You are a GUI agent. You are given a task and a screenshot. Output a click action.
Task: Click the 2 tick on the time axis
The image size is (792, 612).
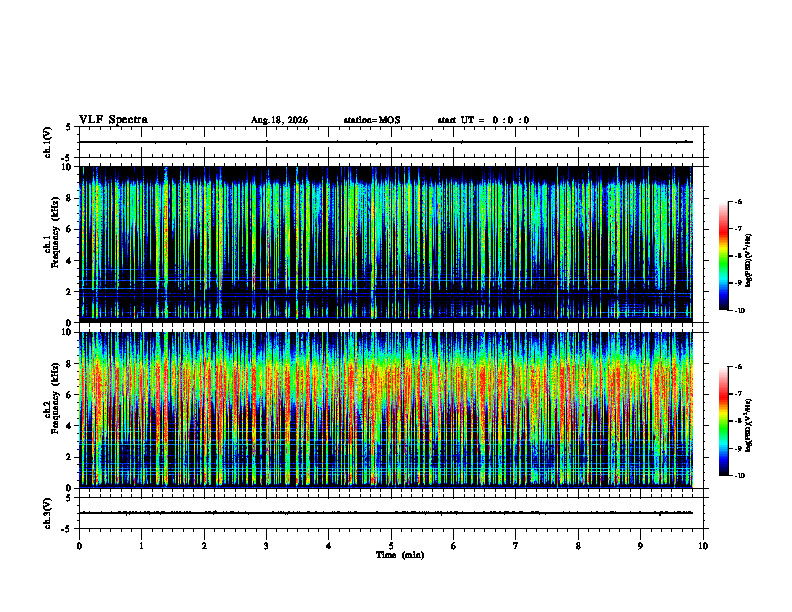pyautogui.click(x=204, y=546)
